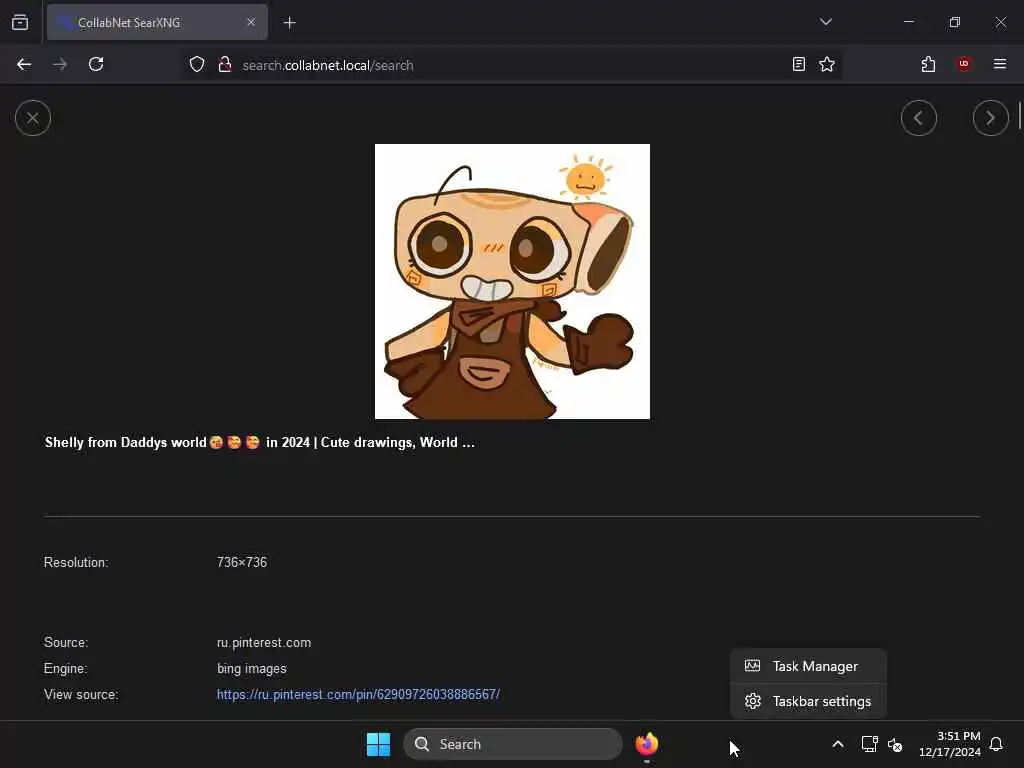Click the Firefox taskbar icon
The width and height of the screenshot is (1024, 768).
647,744
